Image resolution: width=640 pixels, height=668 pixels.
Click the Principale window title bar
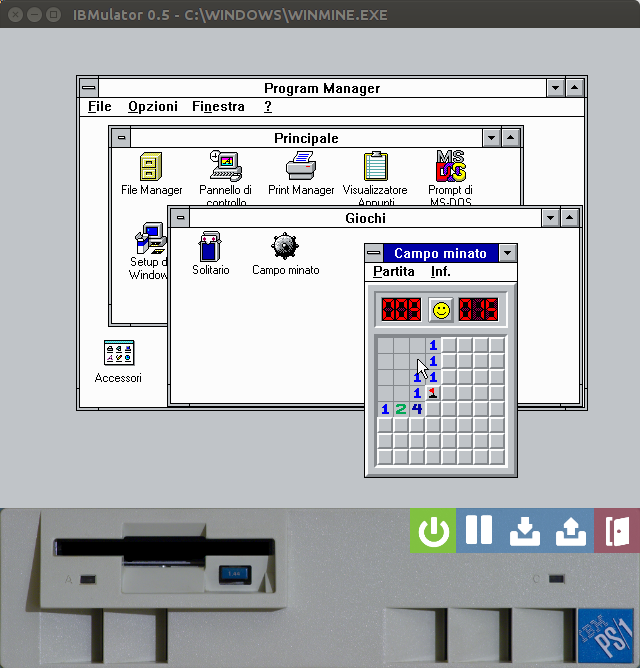(306, 138)
